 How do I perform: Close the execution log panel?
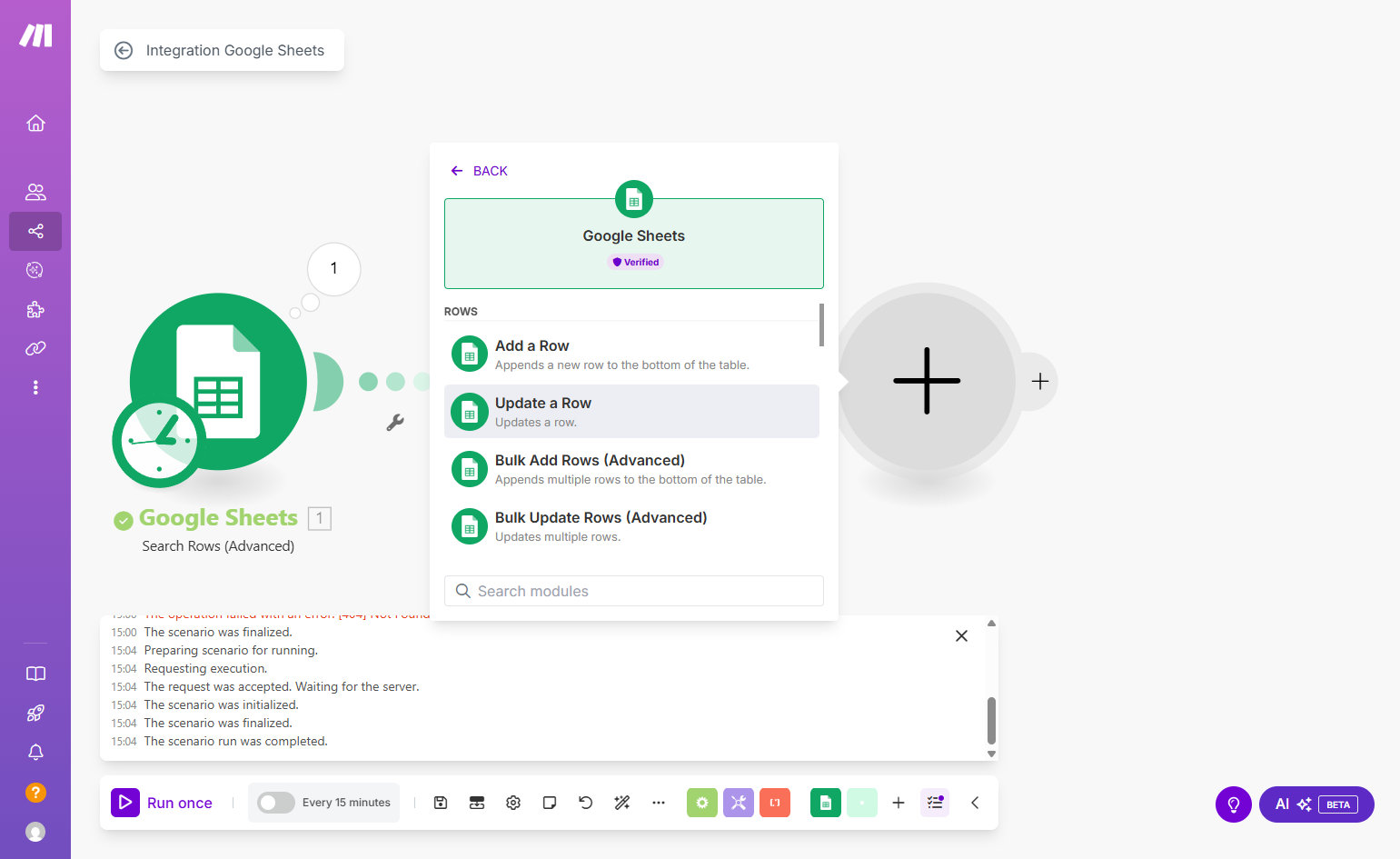click(961, 636)
